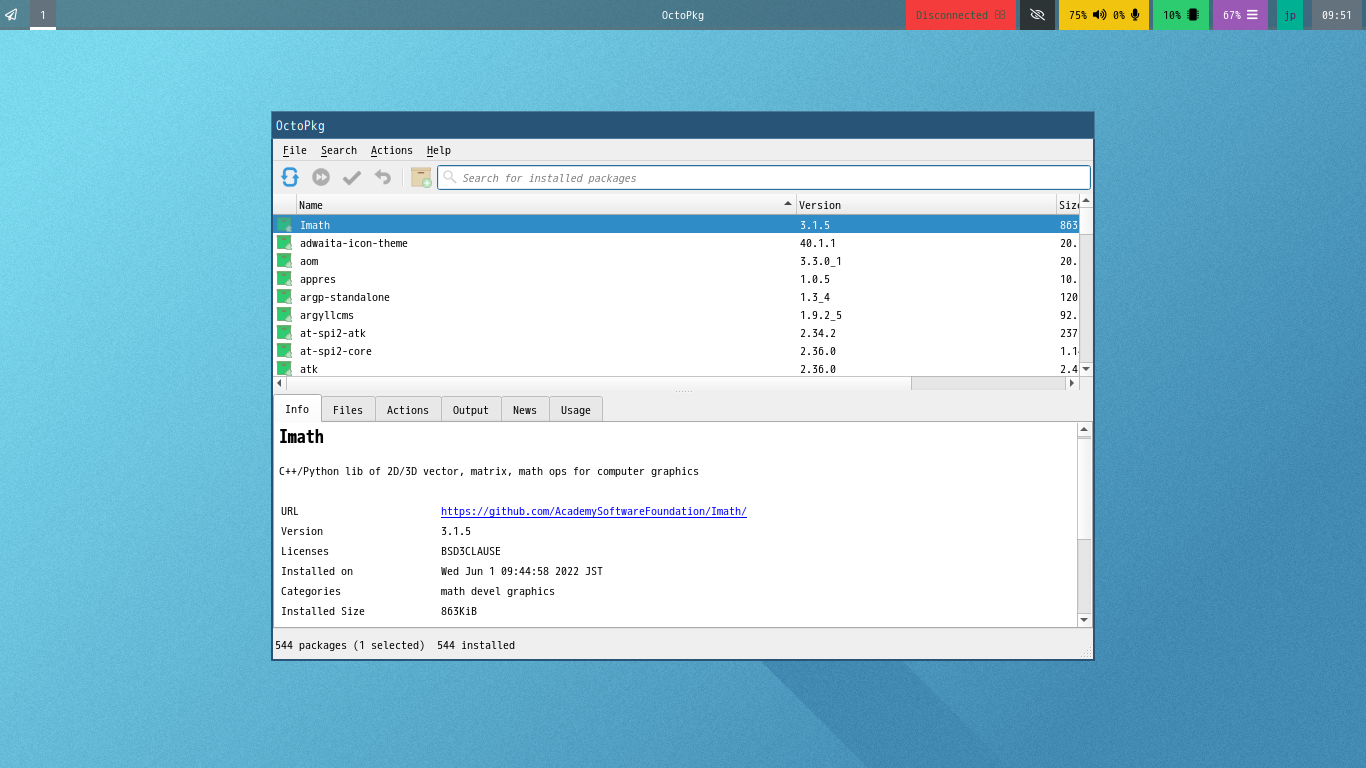Screen dimensions: 1366x768
Task: Click the info pane scroll-up arrow
Action: [1084, 430]
